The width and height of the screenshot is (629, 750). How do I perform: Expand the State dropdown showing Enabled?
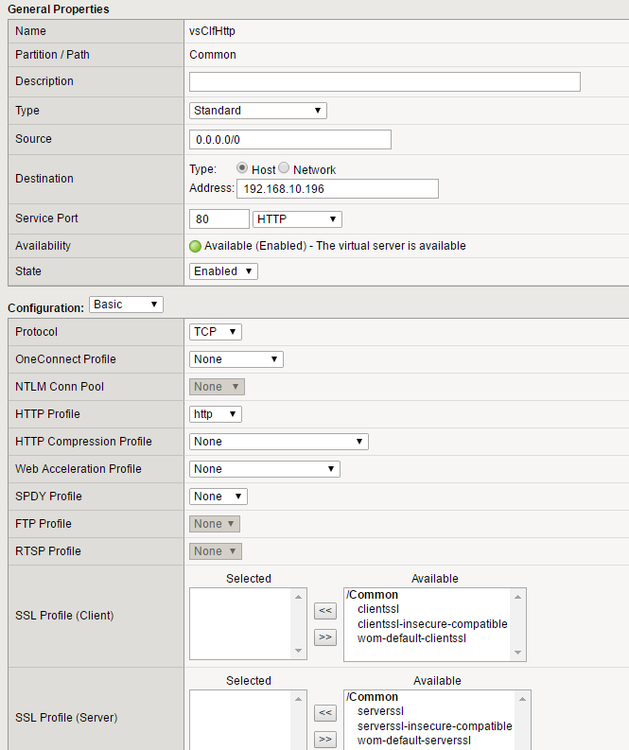pyautogui.click(x=223, y=272)
